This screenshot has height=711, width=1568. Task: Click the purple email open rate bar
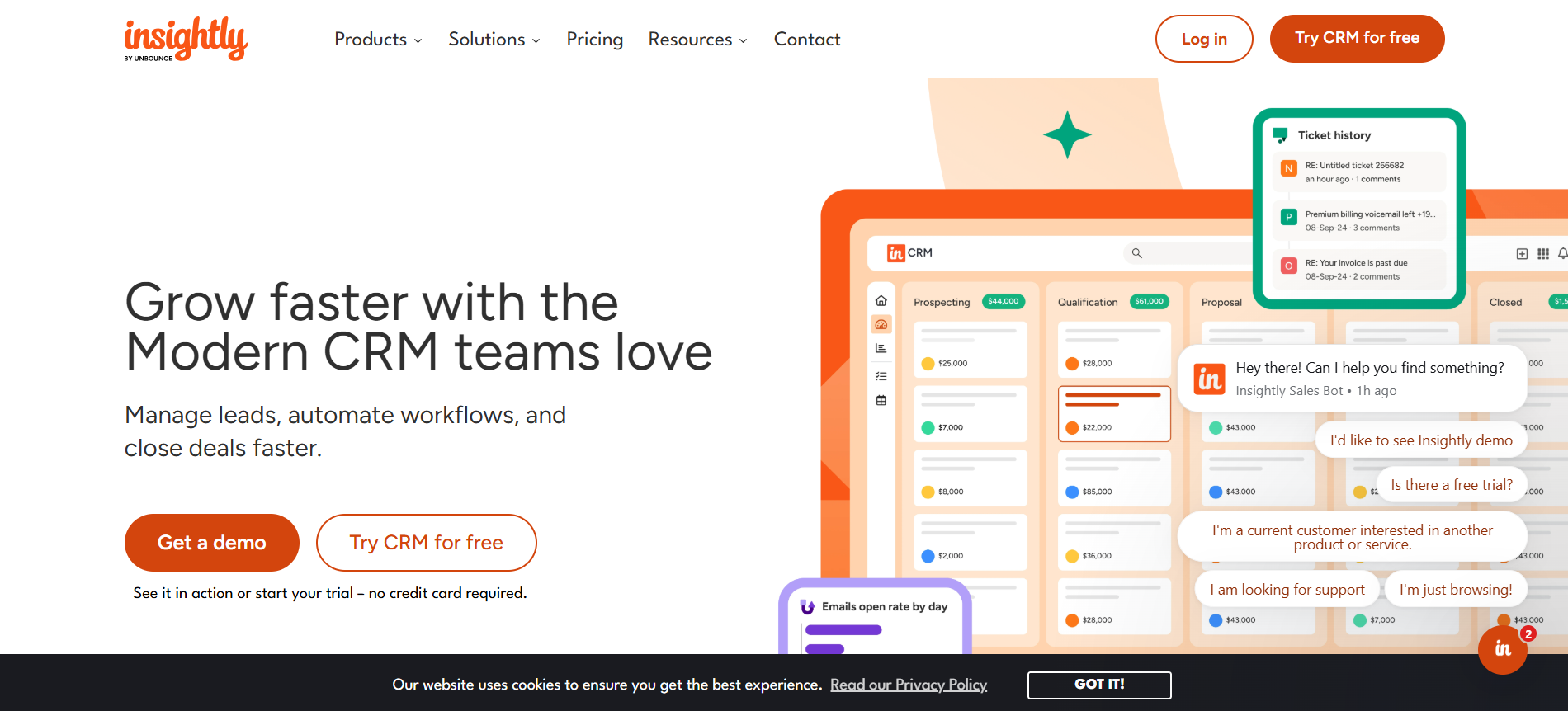coord(843,630)
